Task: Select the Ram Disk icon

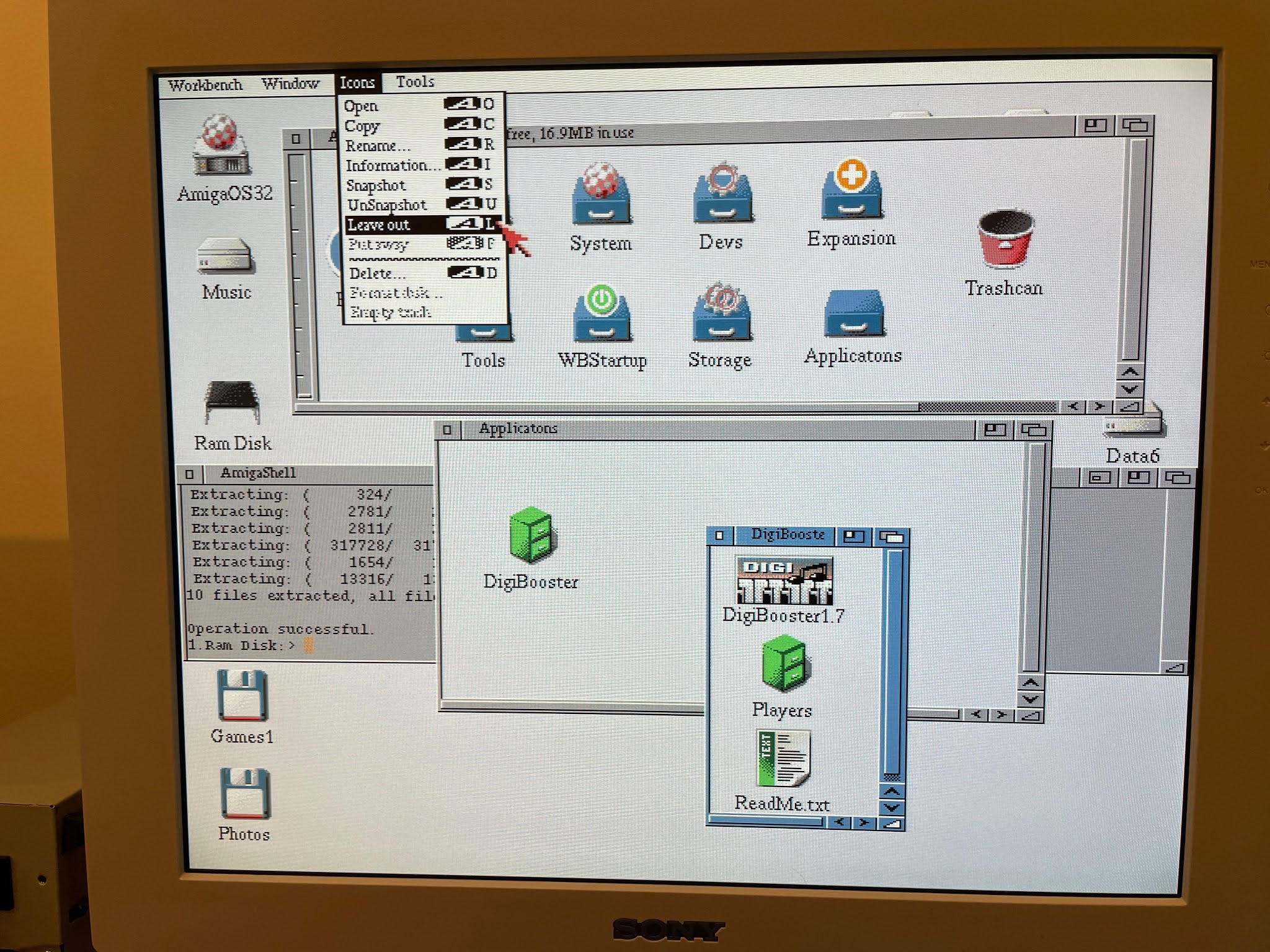Action: click(232, 402)
